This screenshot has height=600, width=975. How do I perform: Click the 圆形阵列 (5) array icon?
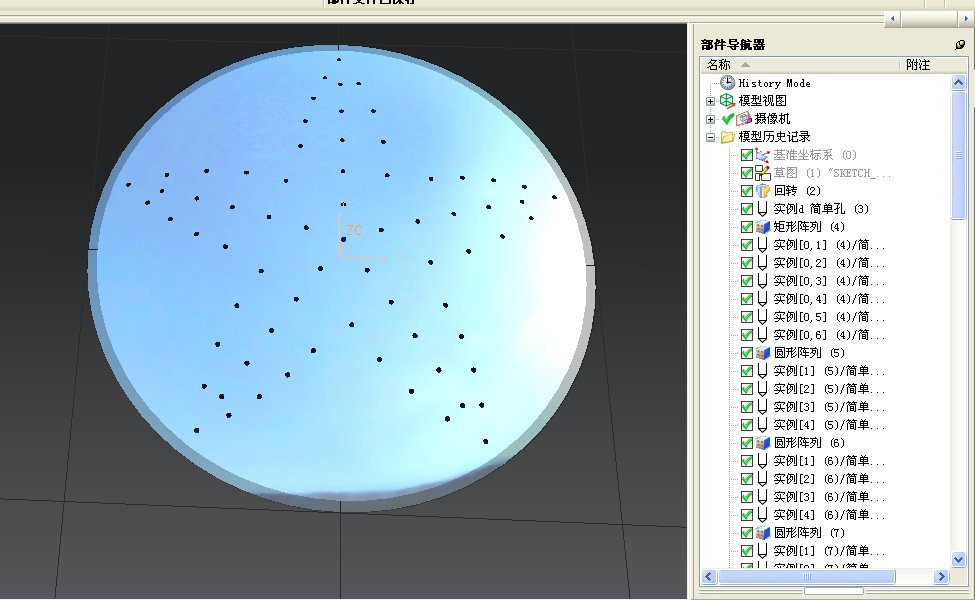[x=763, y=353]
